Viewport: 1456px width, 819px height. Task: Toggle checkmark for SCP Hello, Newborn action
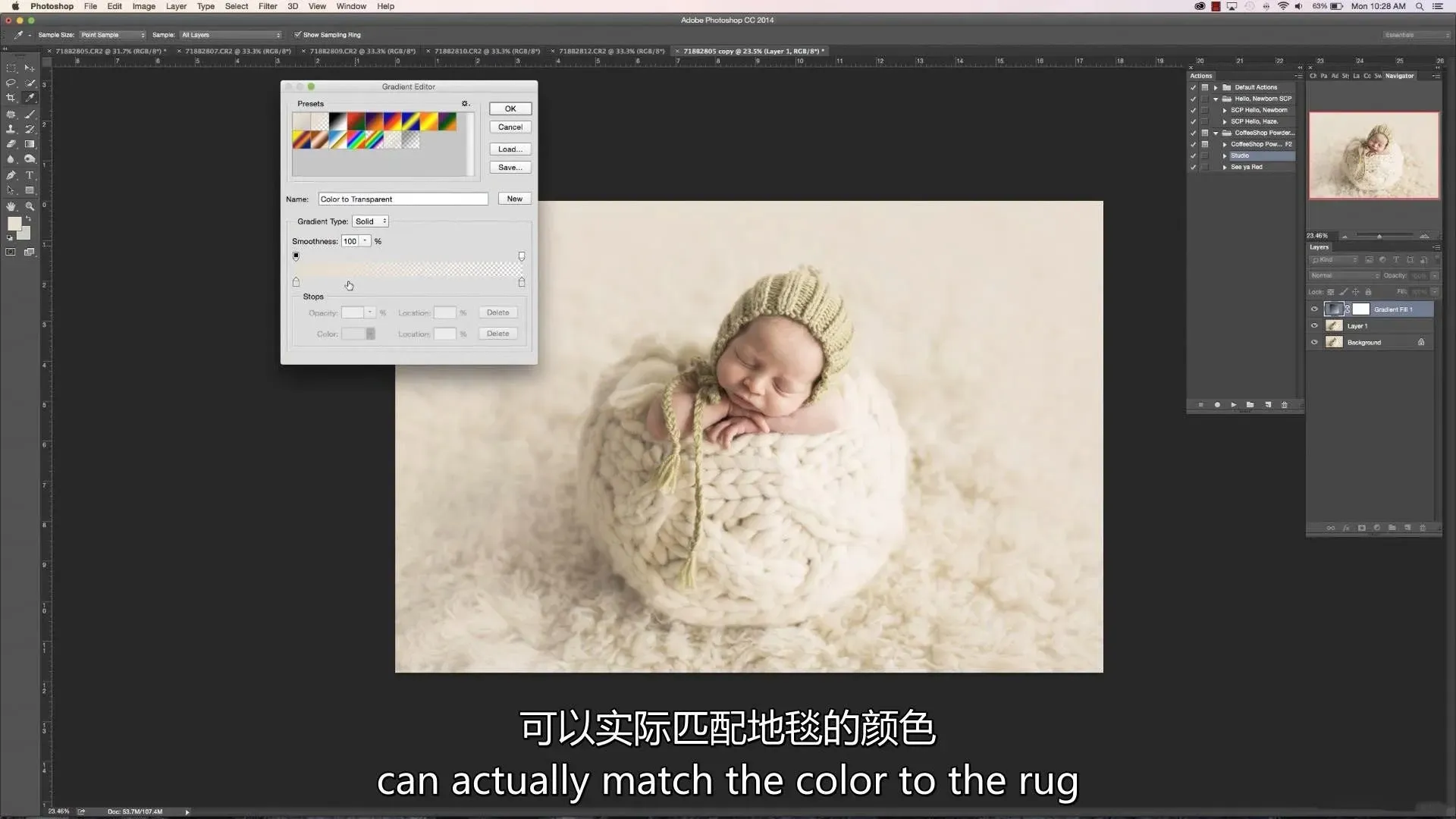[x=1193, y=110]
